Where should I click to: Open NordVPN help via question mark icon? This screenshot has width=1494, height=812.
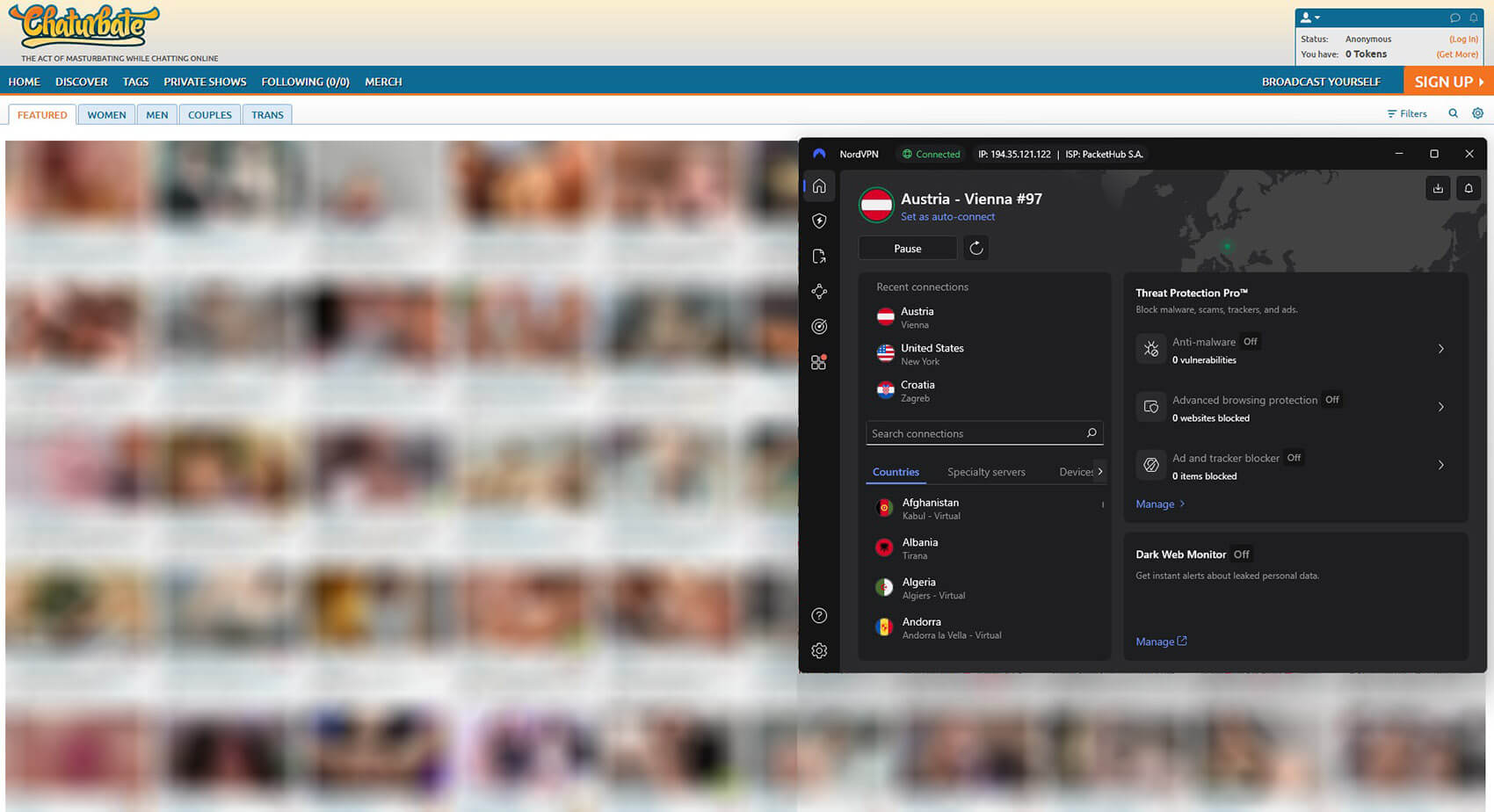(x=819, y=615)
